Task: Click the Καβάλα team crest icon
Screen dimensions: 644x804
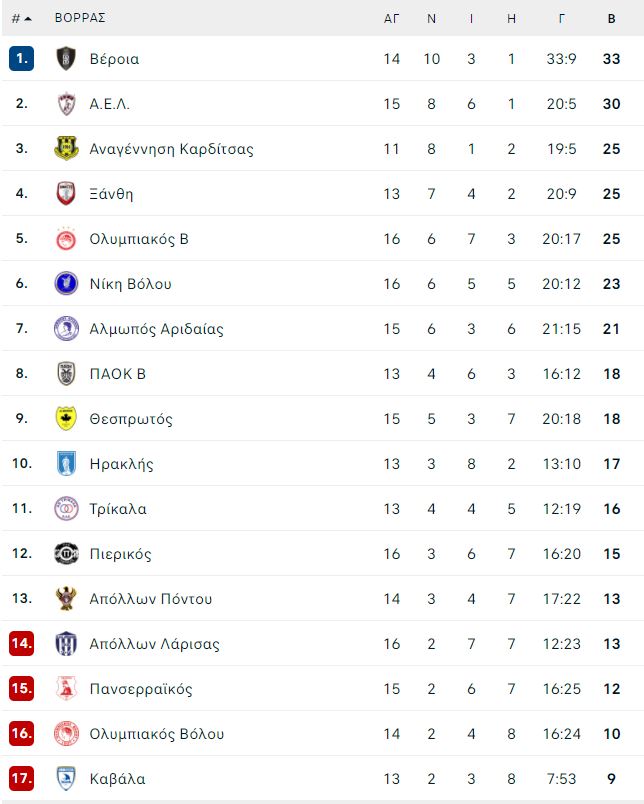Action: [x=66, y=779]
